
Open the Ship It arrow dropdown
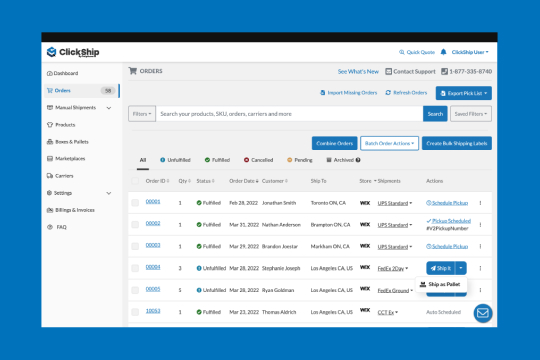coord(461,268)
